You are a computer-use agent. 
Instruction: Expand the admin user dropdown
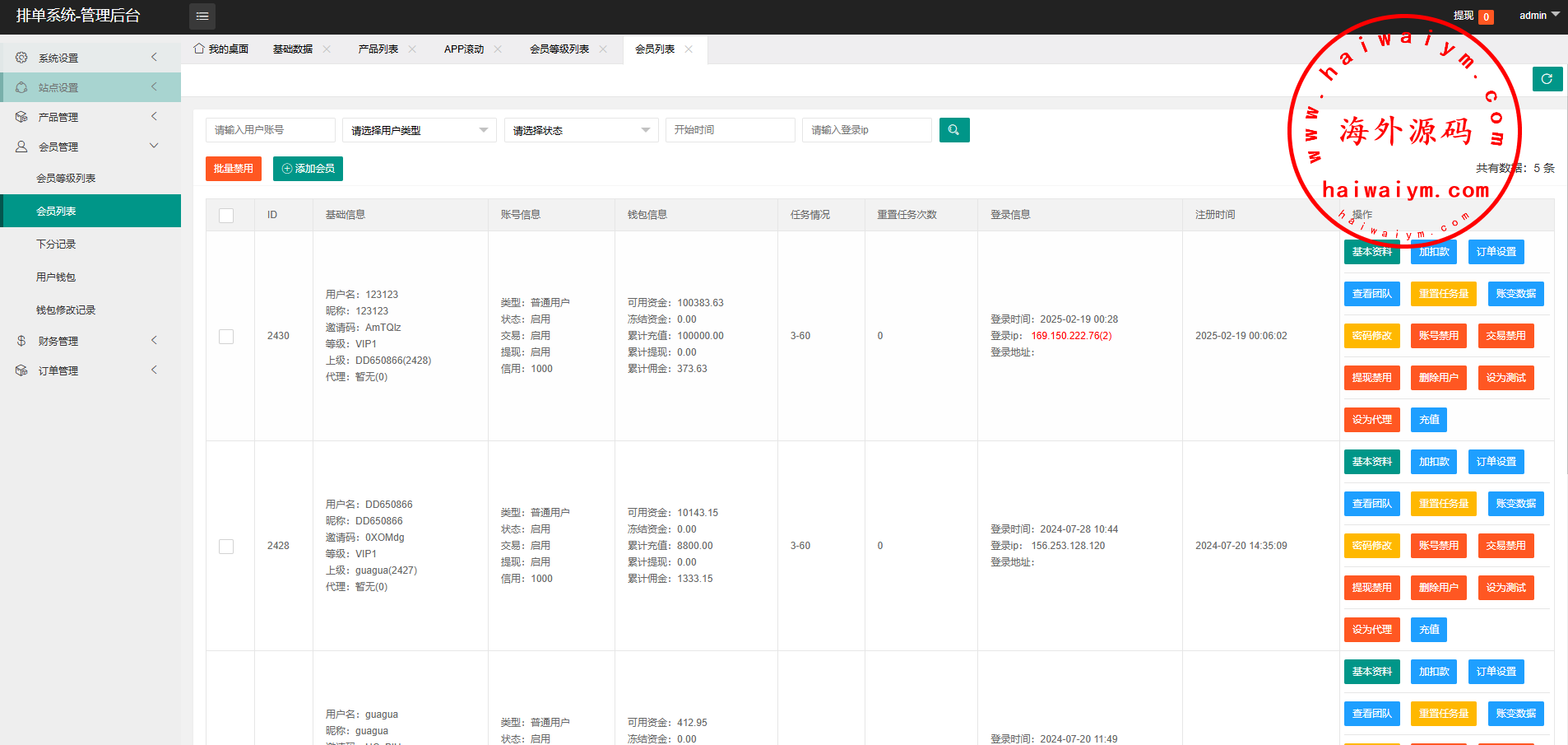(x=1538, y=16)
